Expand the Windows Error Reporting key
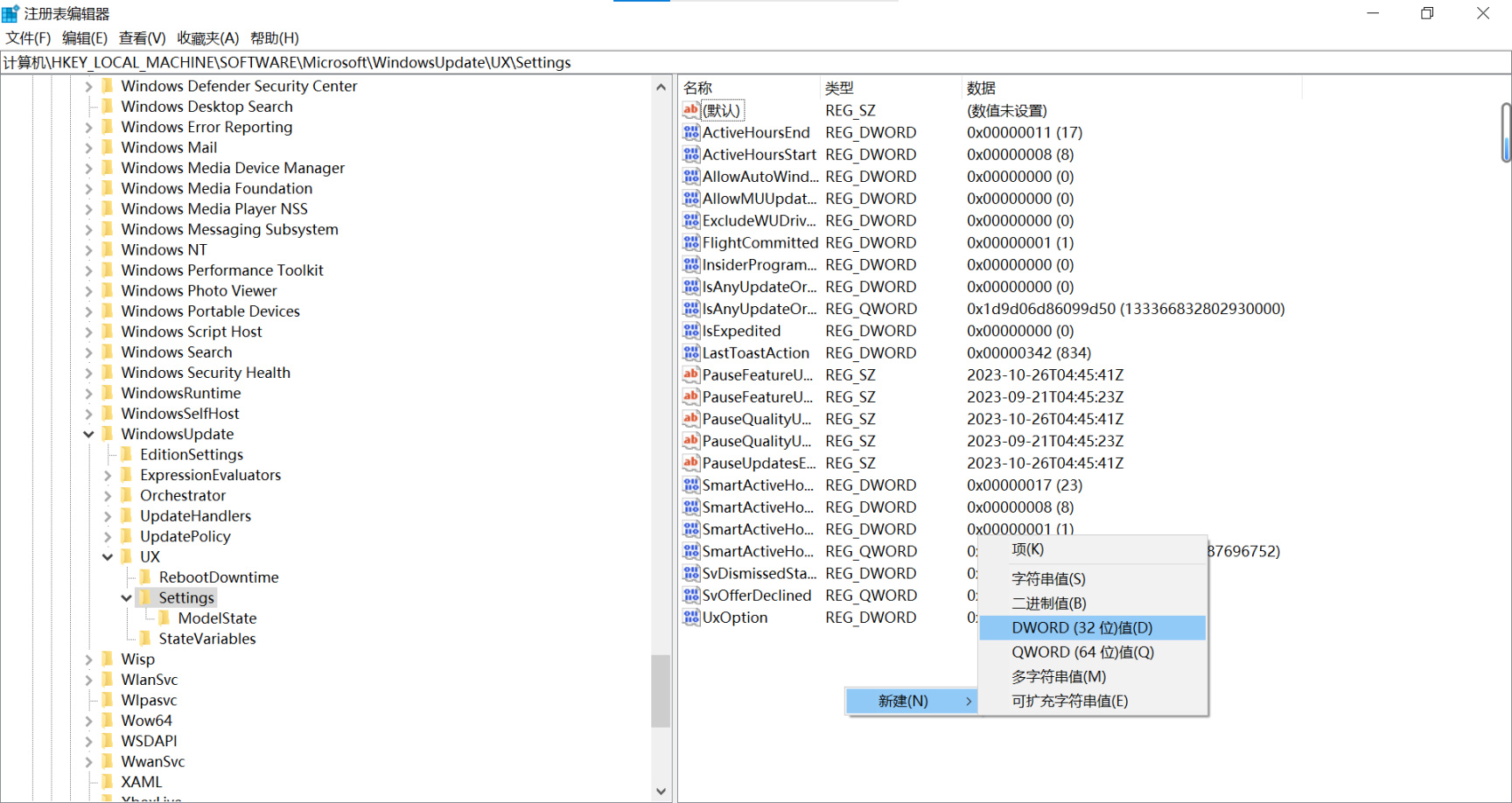The image size is (1512, 803). (x=88, y=127)
